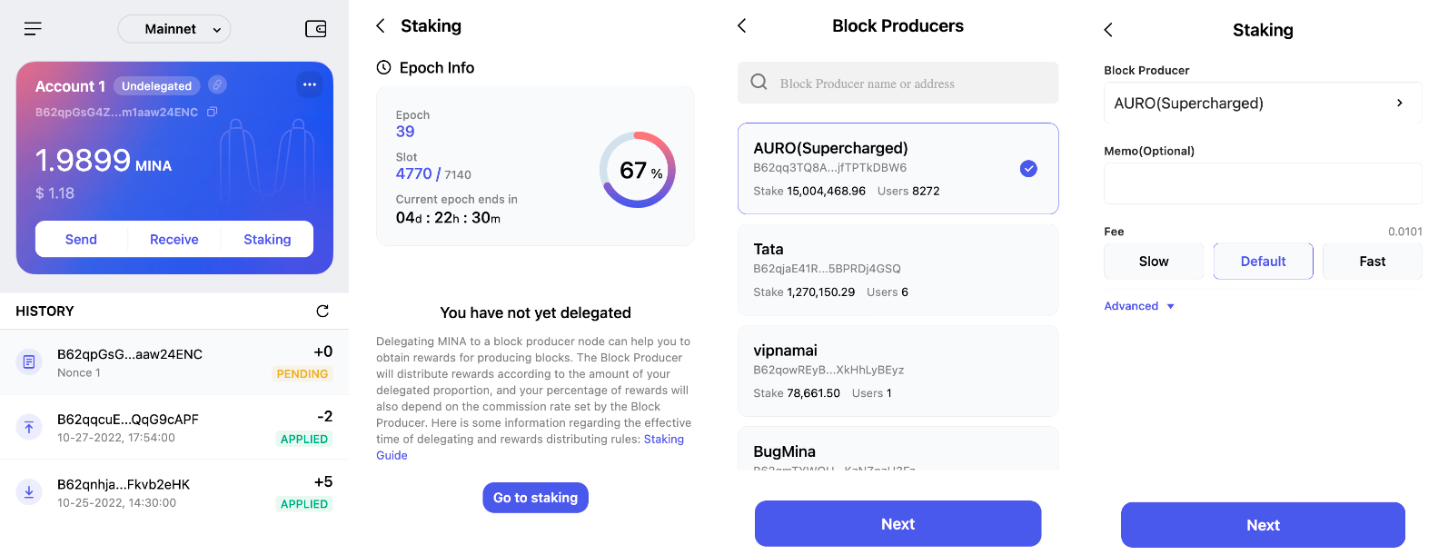Go back from Block Producers screen
The height and width of the screenshot is (555, 1433).
(x=742, y=26)
